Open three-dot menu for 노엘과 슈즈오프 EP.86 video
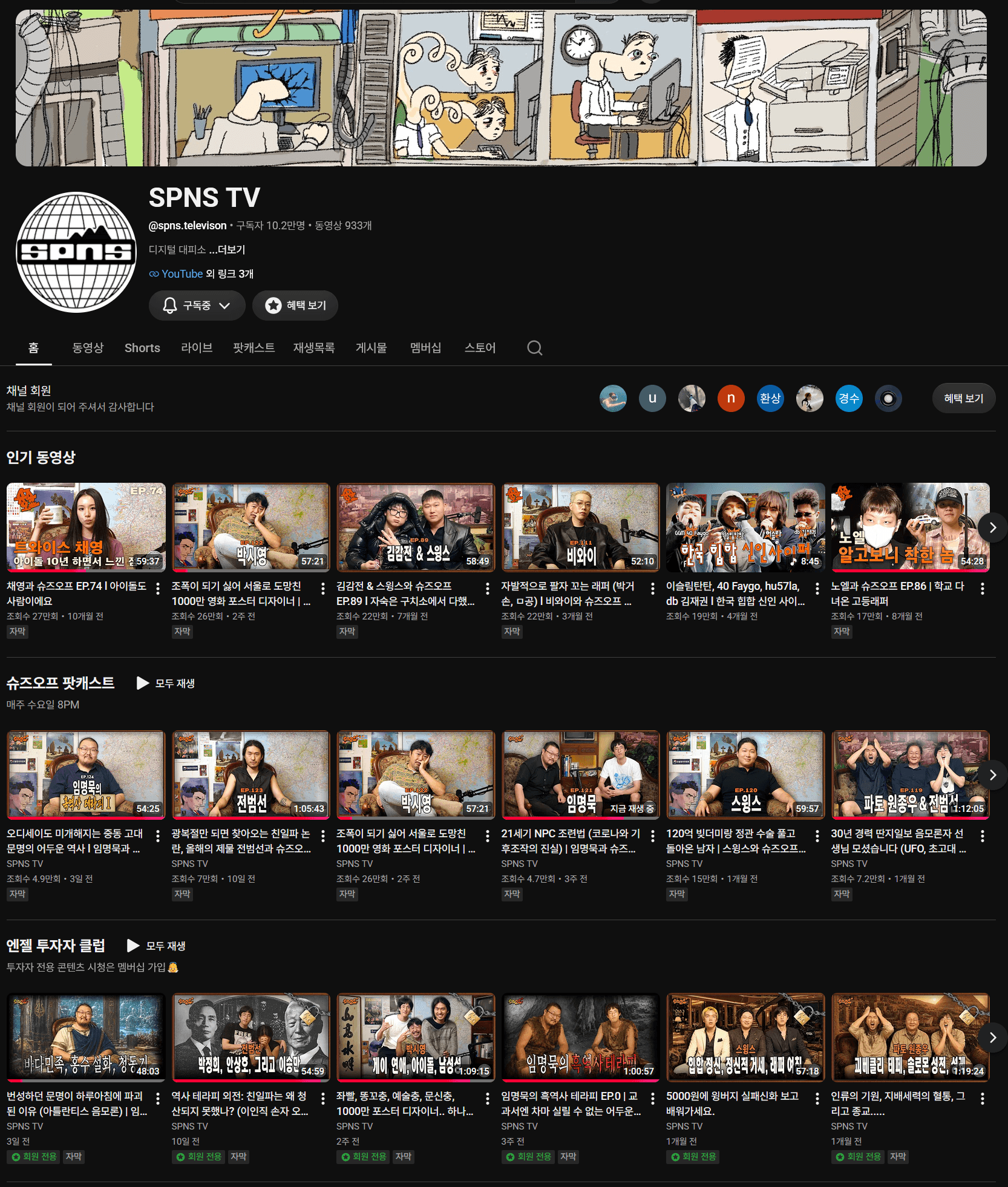The height and width of the screenshot is (1187, 1008). [x=982, y=588]
